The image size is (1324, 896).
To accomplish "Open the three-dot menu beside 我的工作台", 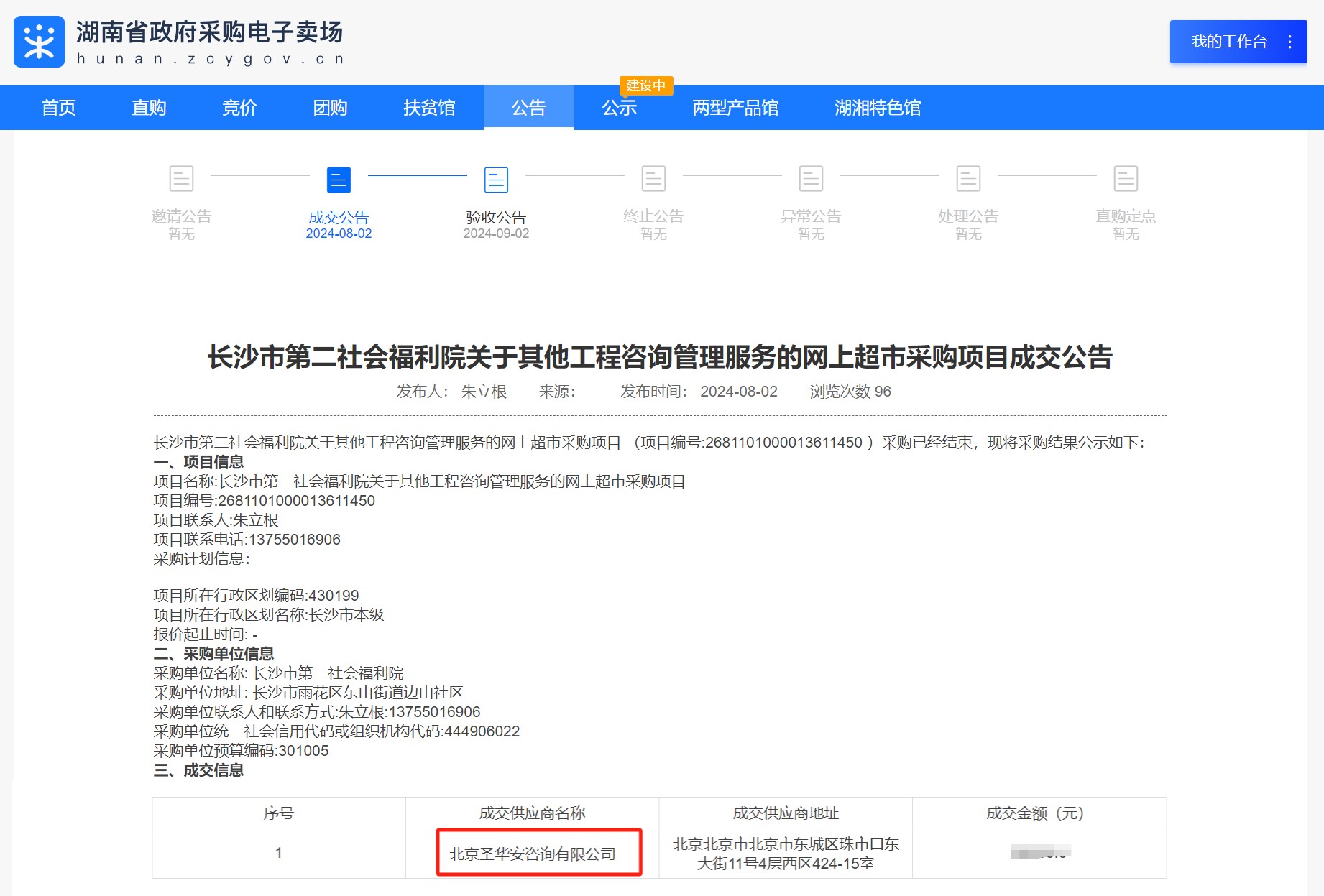I will [x=1290, y=42].
